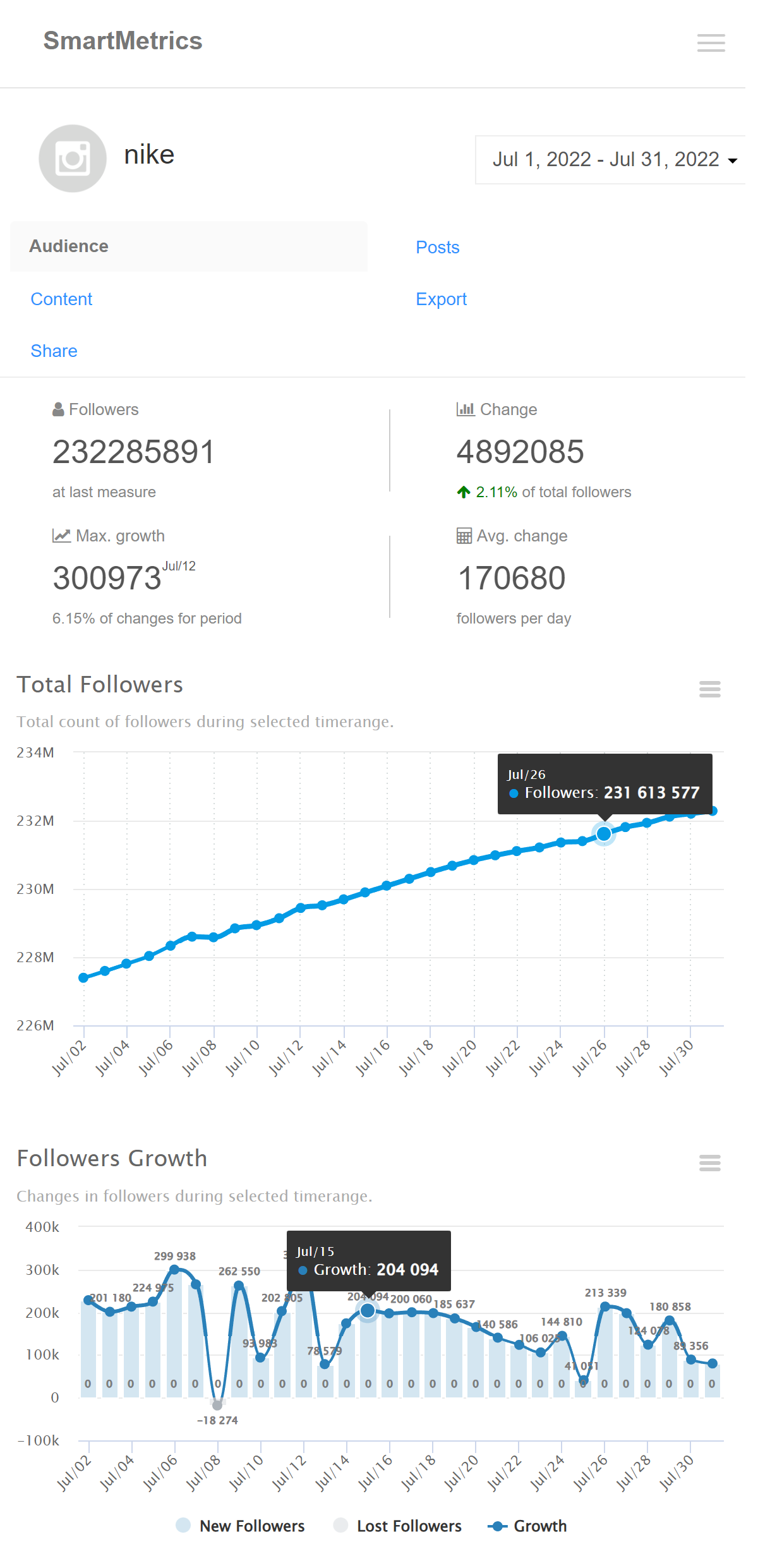Click the Max. growth line chart icon
This screenshot has height=1568, width=758.
coord(61,536)
